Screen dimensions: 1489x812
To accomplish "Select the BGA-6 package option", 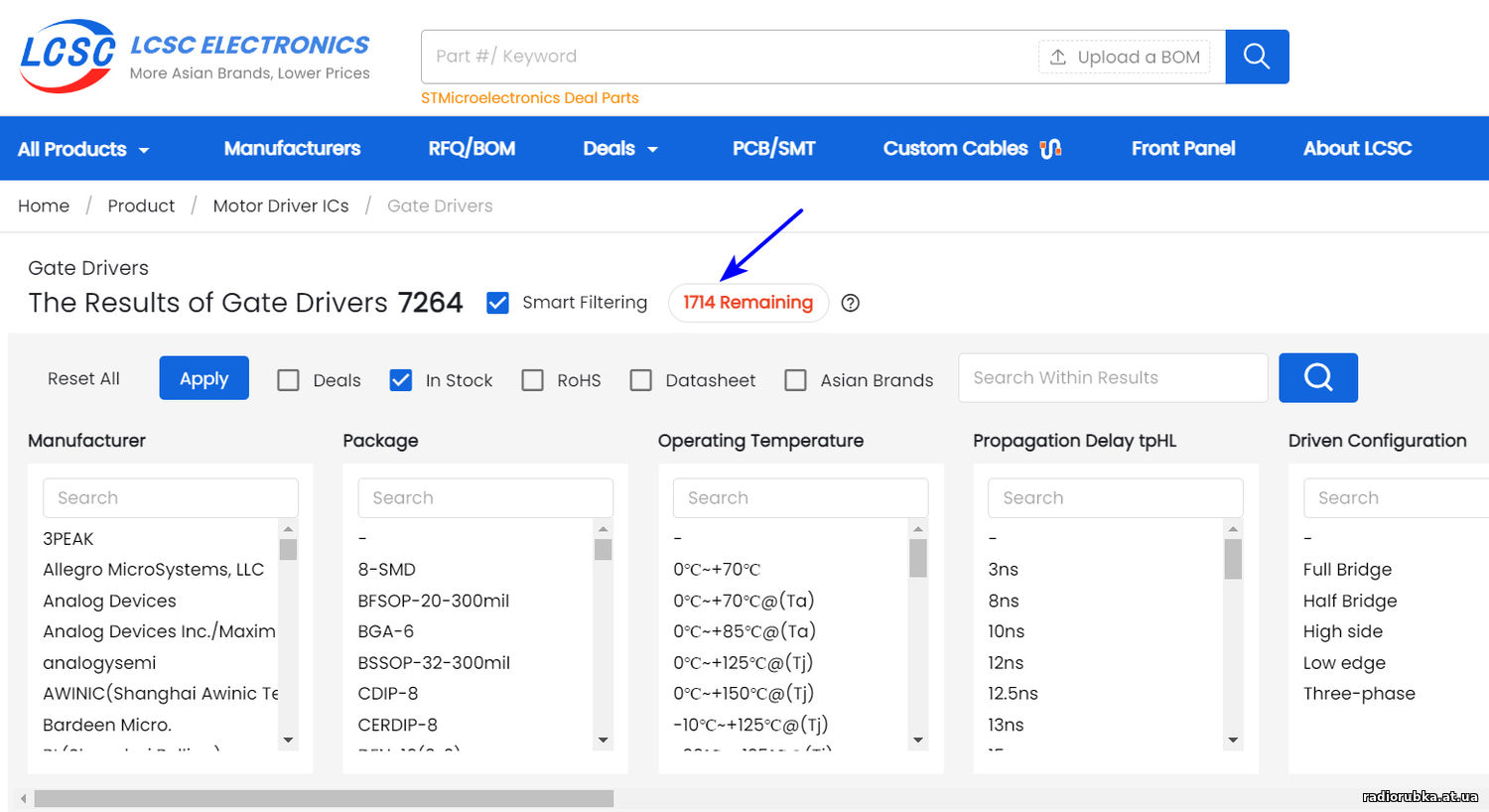I will pyautogui.click(x=386, y=631).
